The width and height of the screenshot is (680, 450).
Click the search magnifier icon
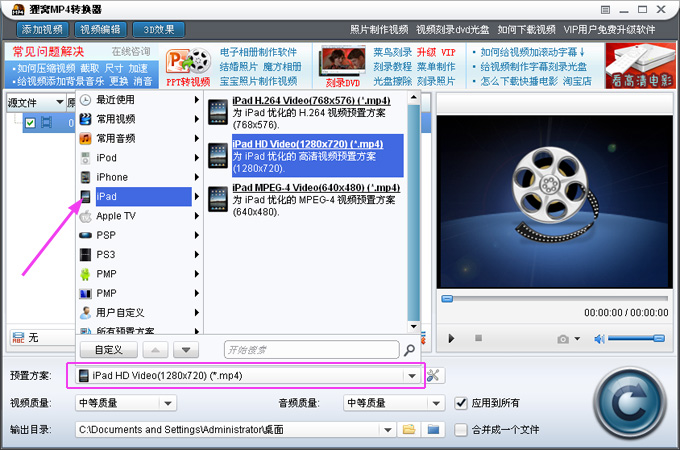[409, 350]
